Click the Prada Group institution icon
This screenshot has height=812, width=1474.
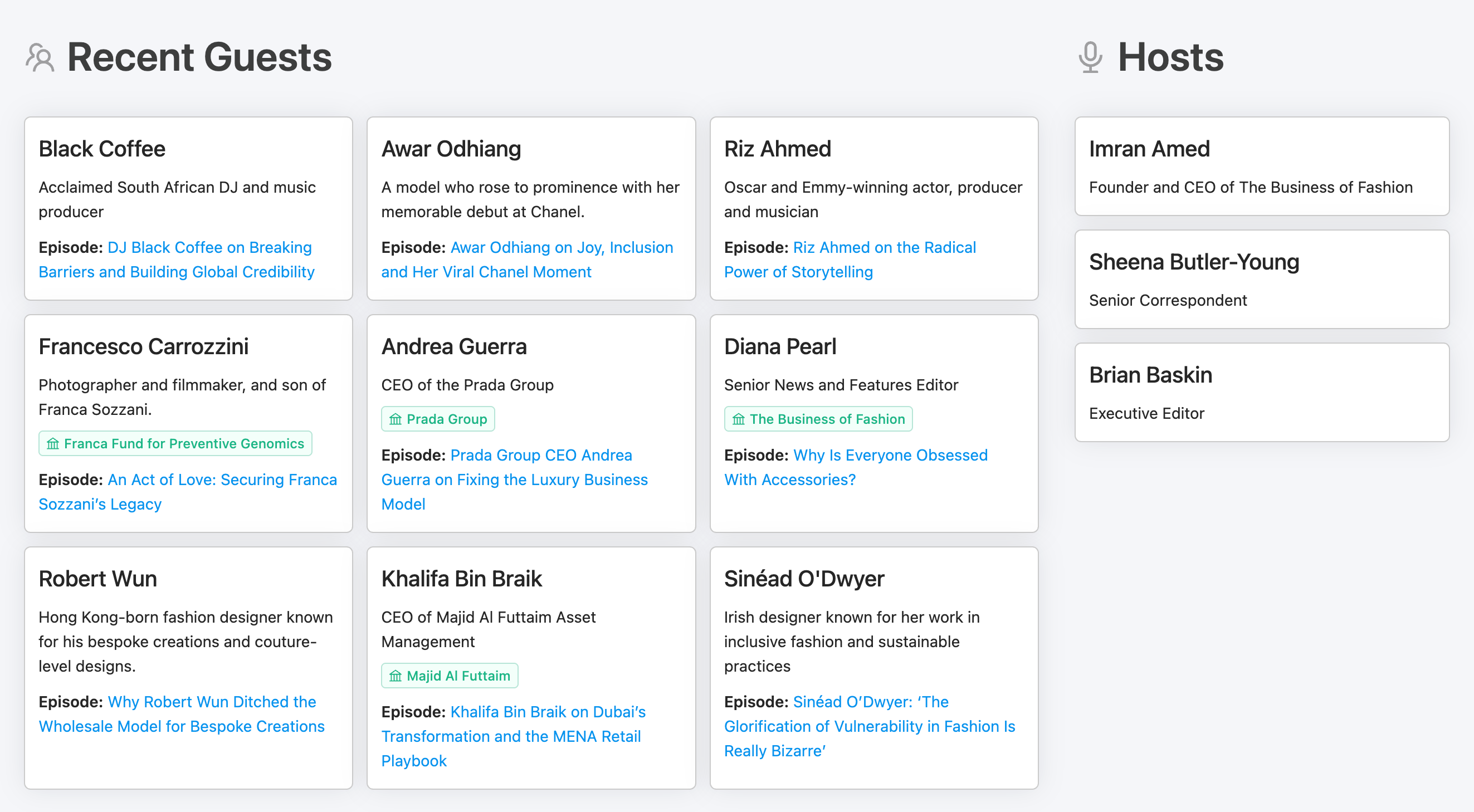[396, 419]
